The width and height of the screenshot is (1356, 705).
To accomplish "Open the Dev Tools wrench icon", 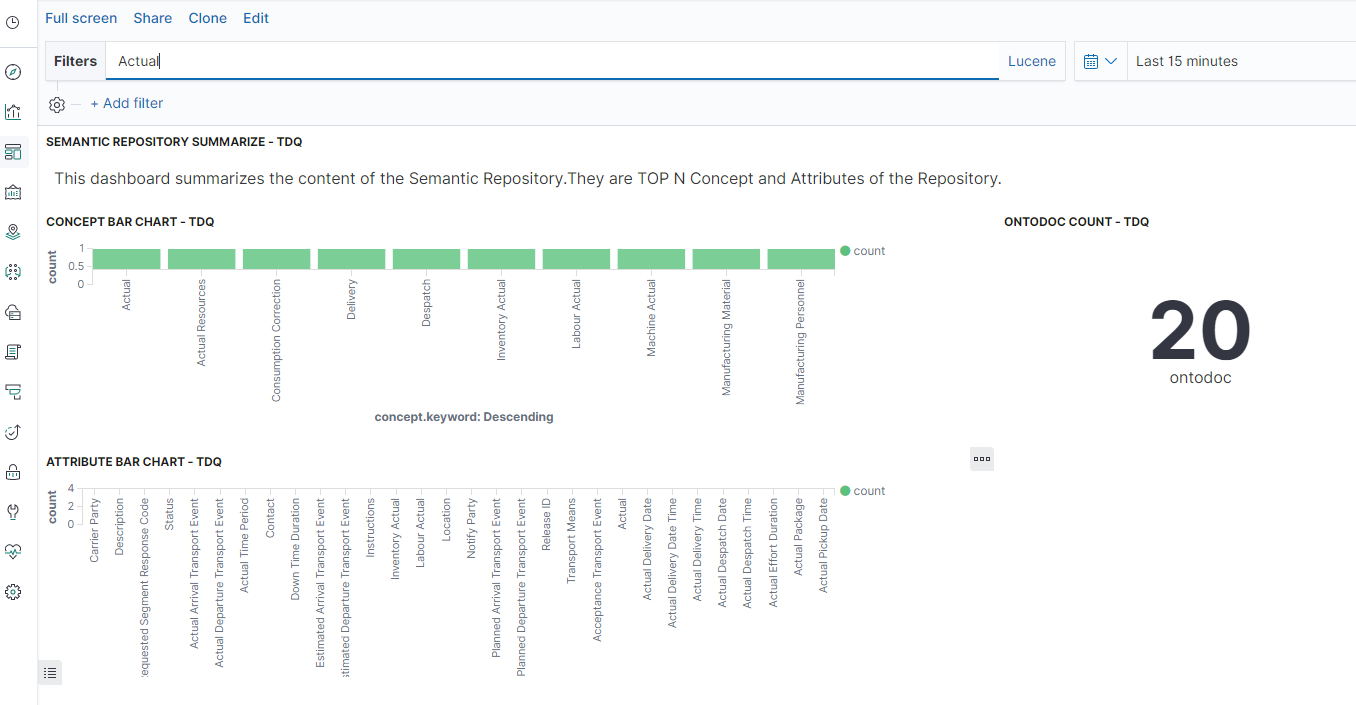I will click(14, 512).
